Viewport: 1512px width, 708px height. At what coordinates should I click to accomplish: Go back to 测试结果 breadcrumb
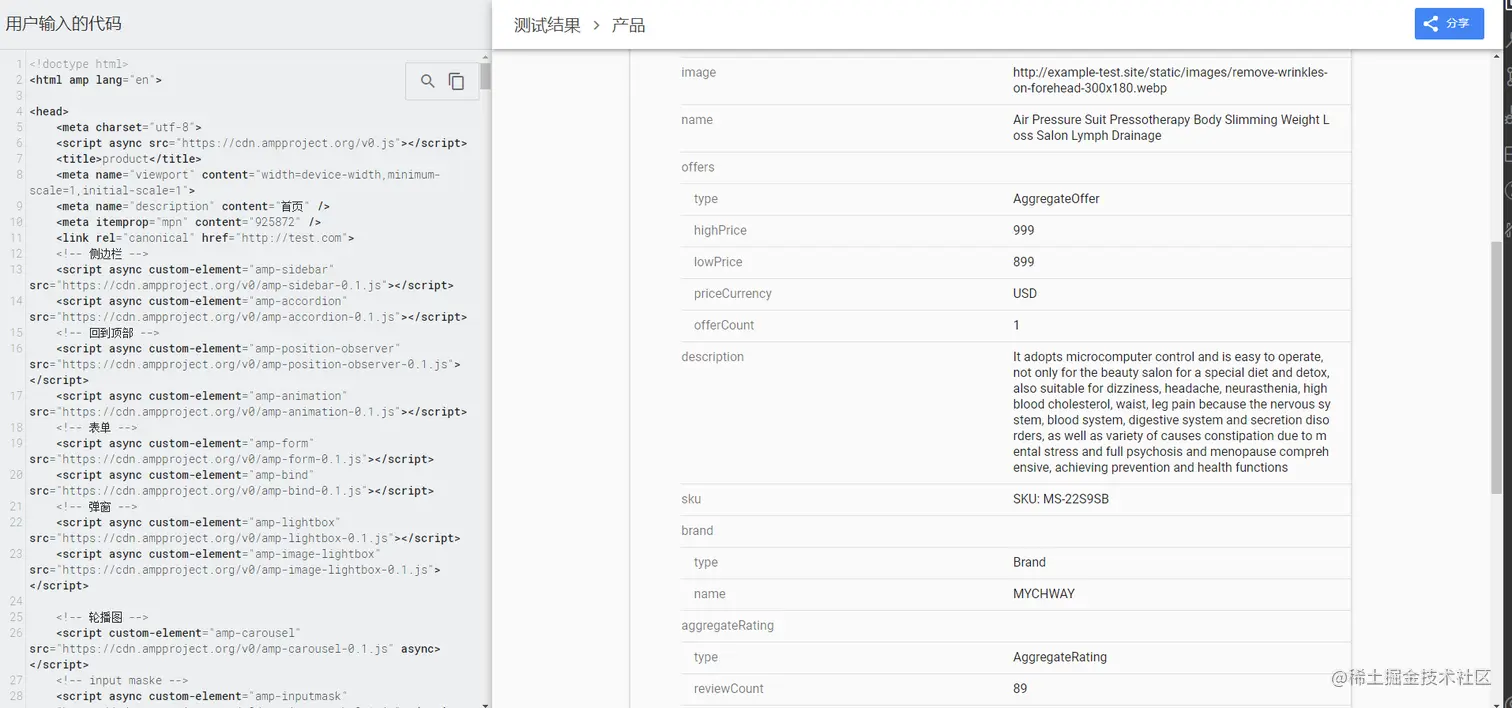pyautogui.click(x=547, y=25)
